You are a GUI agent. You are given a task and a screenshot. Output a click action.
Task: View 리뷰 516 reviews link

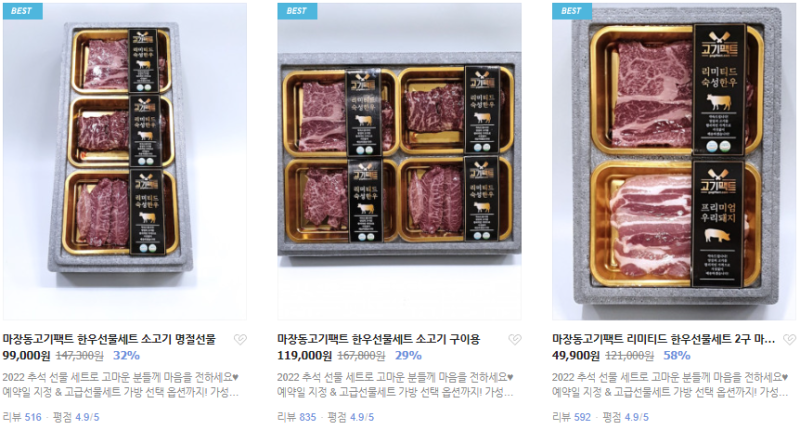[x=22, y=417]
